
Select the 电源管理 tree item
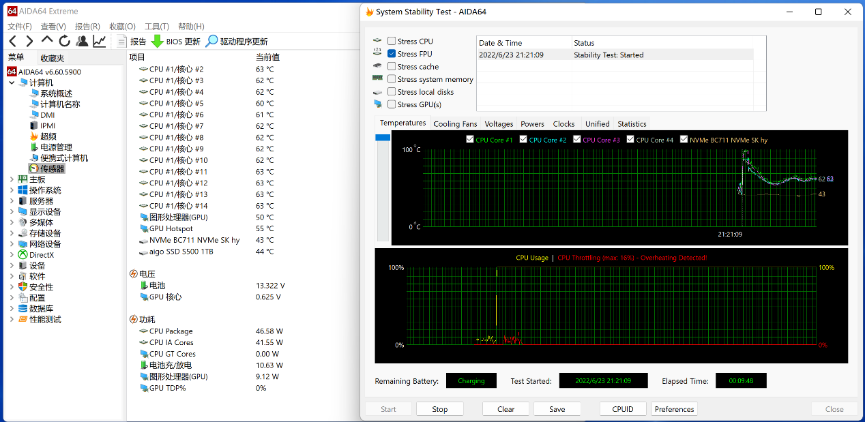click(x=56, y=147)
